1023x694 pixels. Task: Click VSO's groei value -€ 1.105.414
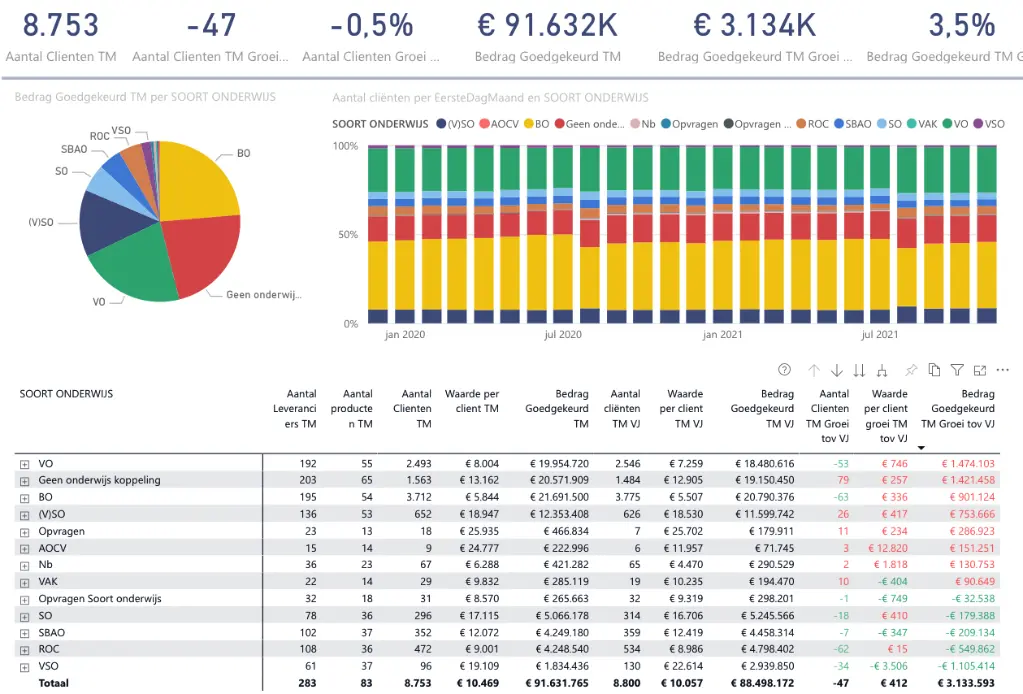(x=966, y=666)
